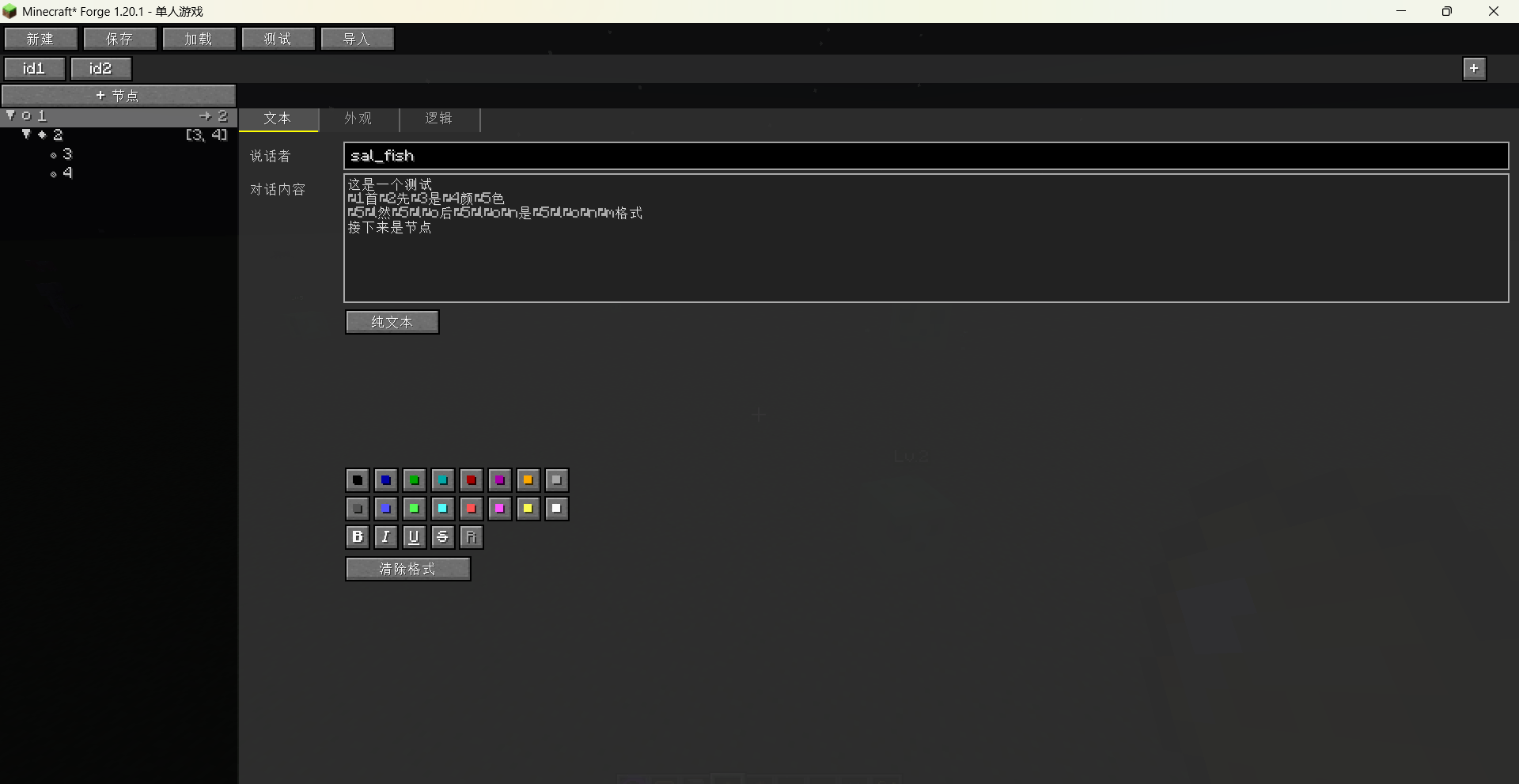Minimize the Minecraft window
Screen dimensions: 1519x784
(x=1401, y=11)
